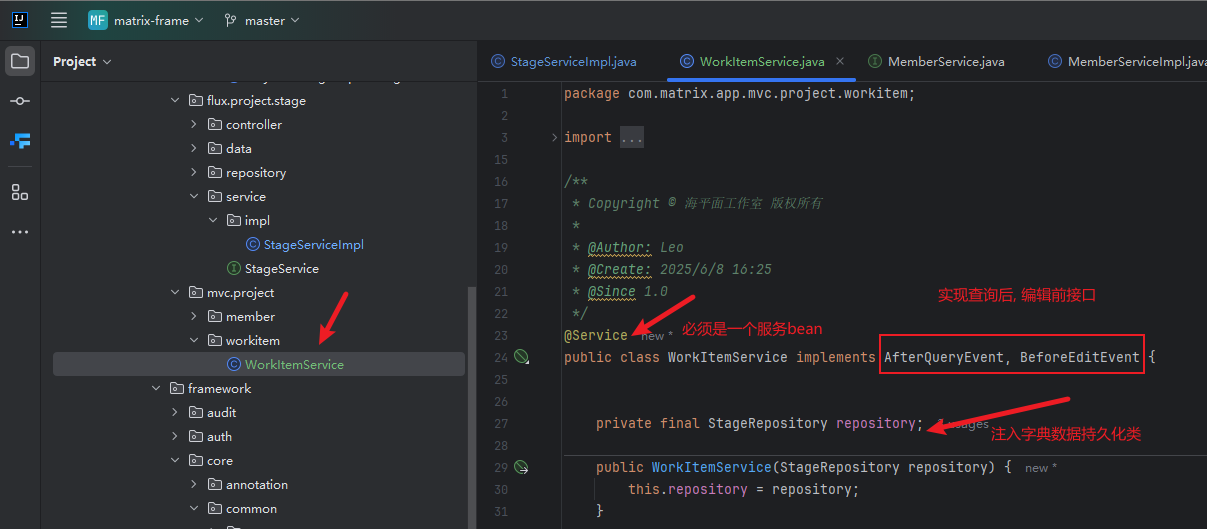Select the flux.project.stage package row

260,101
